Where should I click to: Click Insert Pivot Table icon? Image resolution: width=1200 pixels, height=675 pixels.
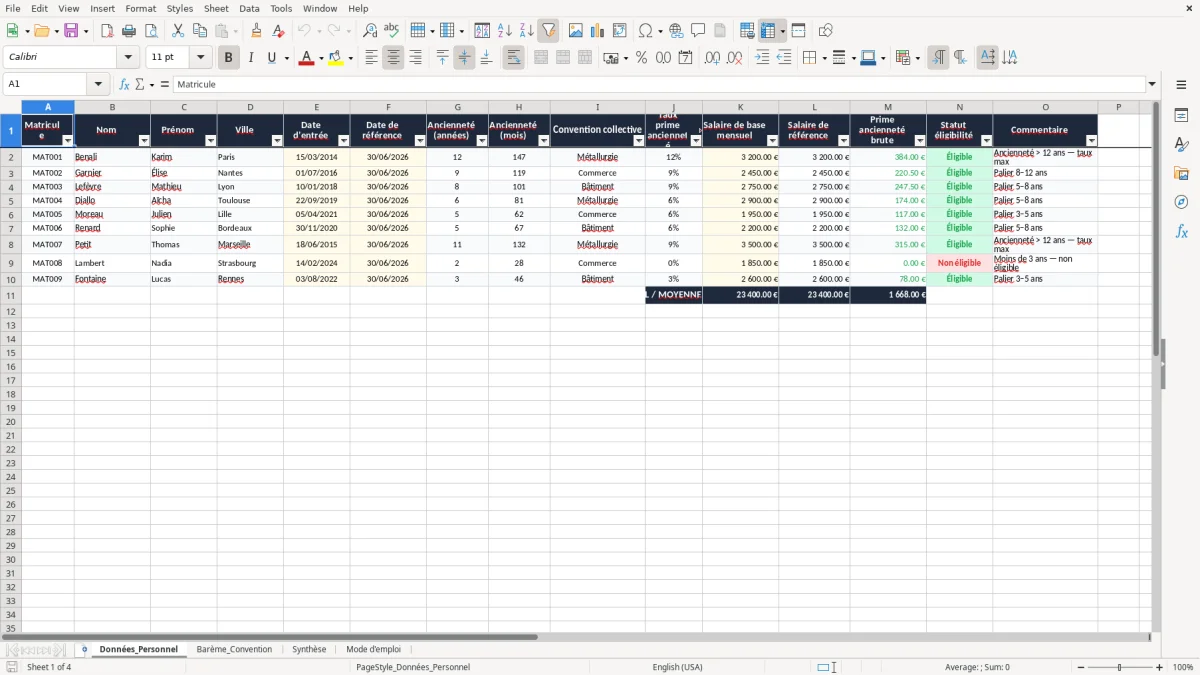point(620,31)
